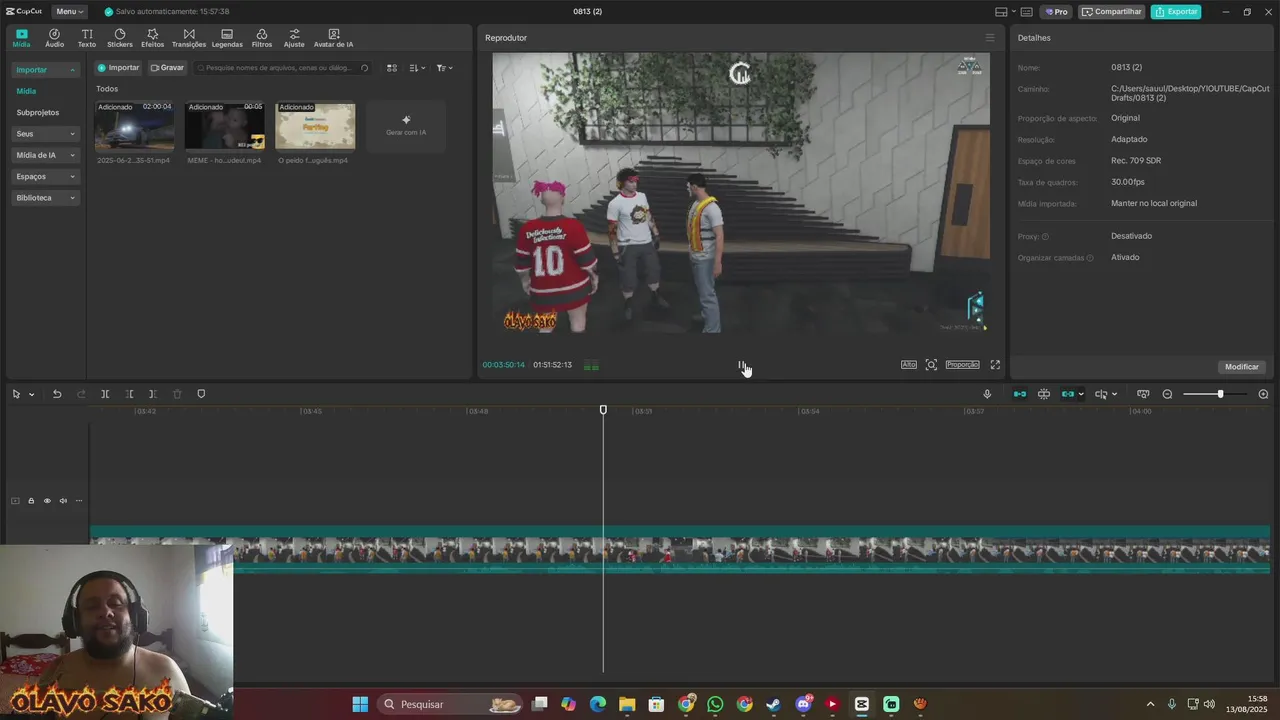Open the Ajuste panel icon
Viewport: 1280px width, 720px height.
tap(294, 38)
